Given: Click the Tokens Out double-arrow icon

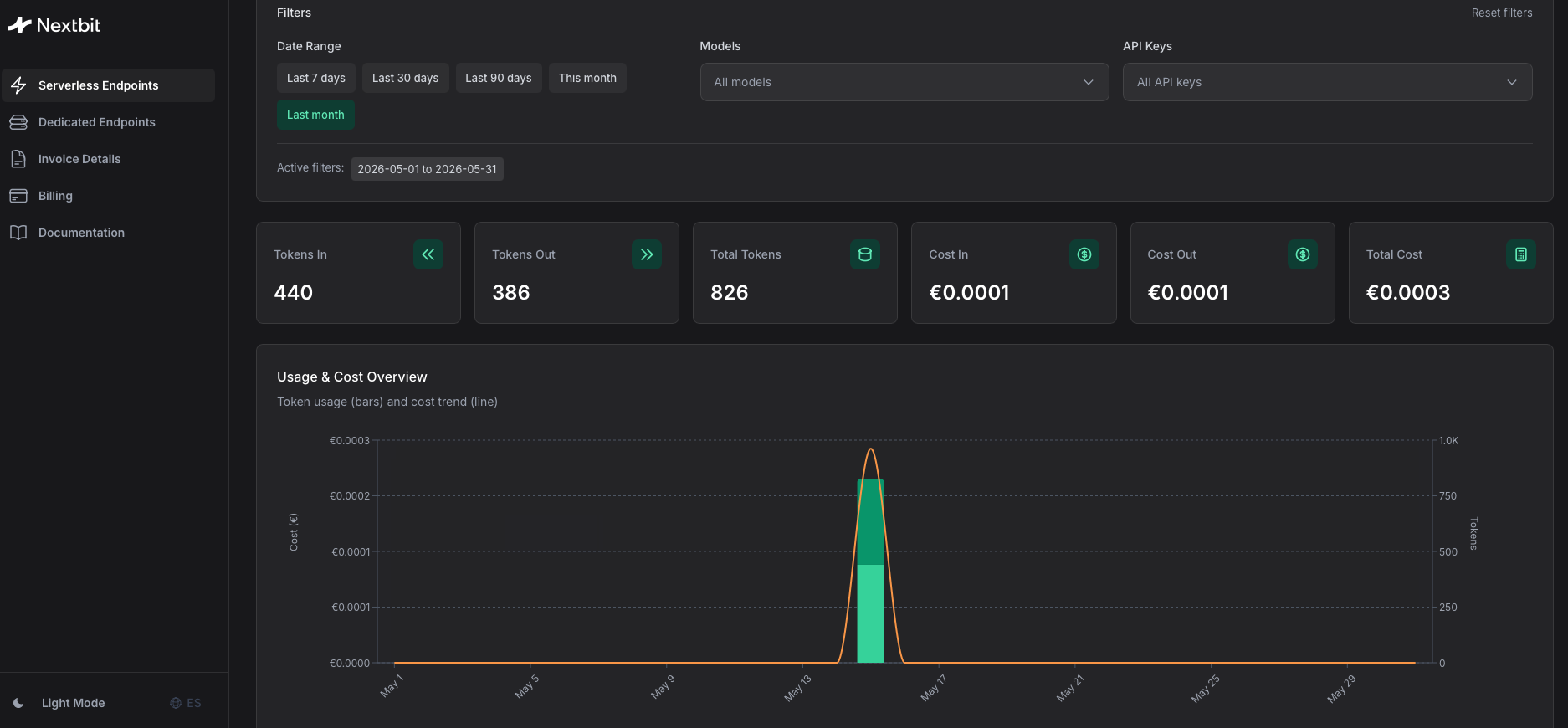Looking at the screenshot, I should (x=647, y=254).
